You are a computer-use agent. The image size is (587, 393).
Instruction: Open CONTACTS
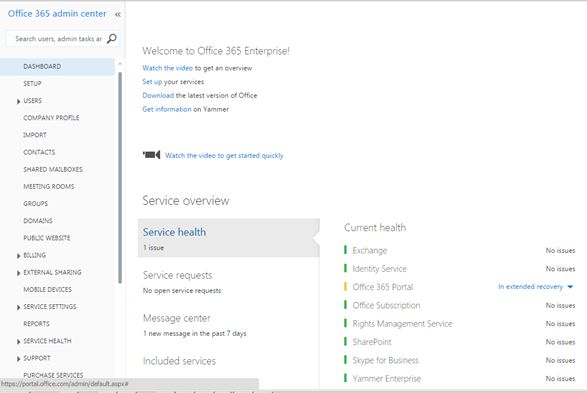click(39, 152)
